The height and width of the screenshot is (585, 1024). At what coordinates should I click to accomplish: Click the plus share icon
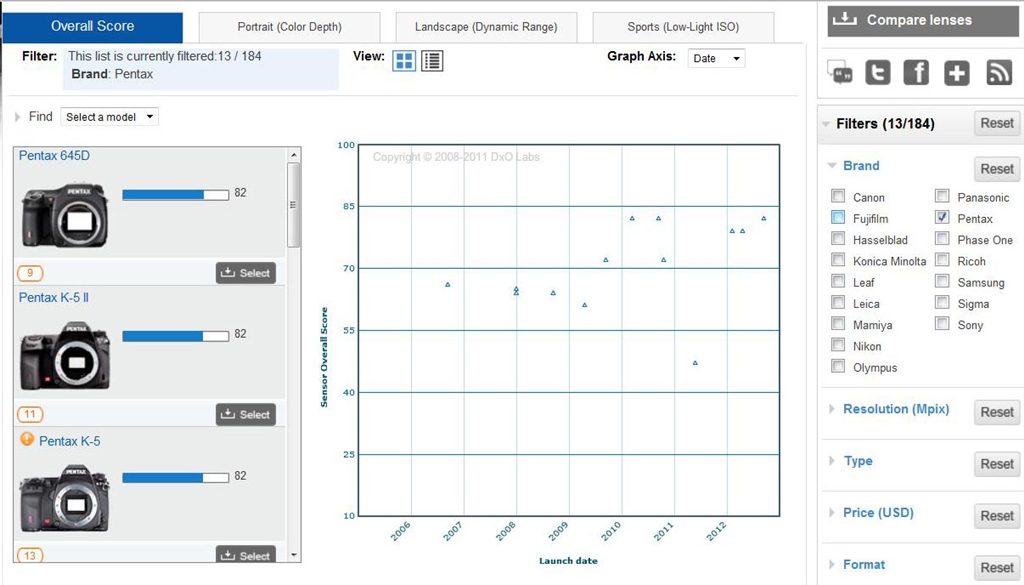pyautogui.click(x=957, y=73)
